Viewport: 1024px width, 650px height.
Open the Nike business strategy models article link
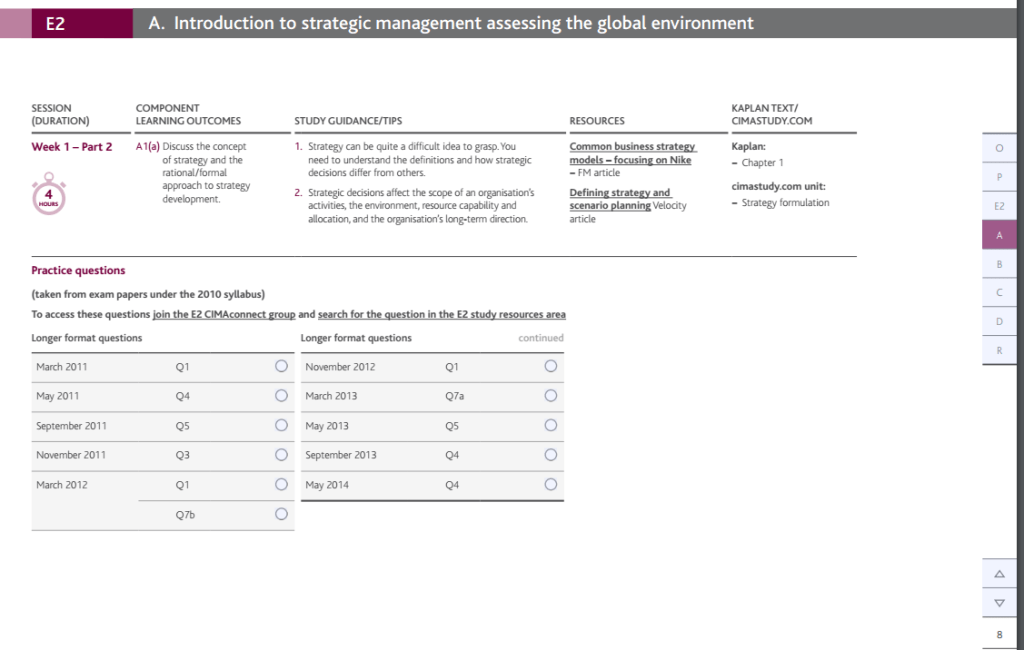(631, 153)
